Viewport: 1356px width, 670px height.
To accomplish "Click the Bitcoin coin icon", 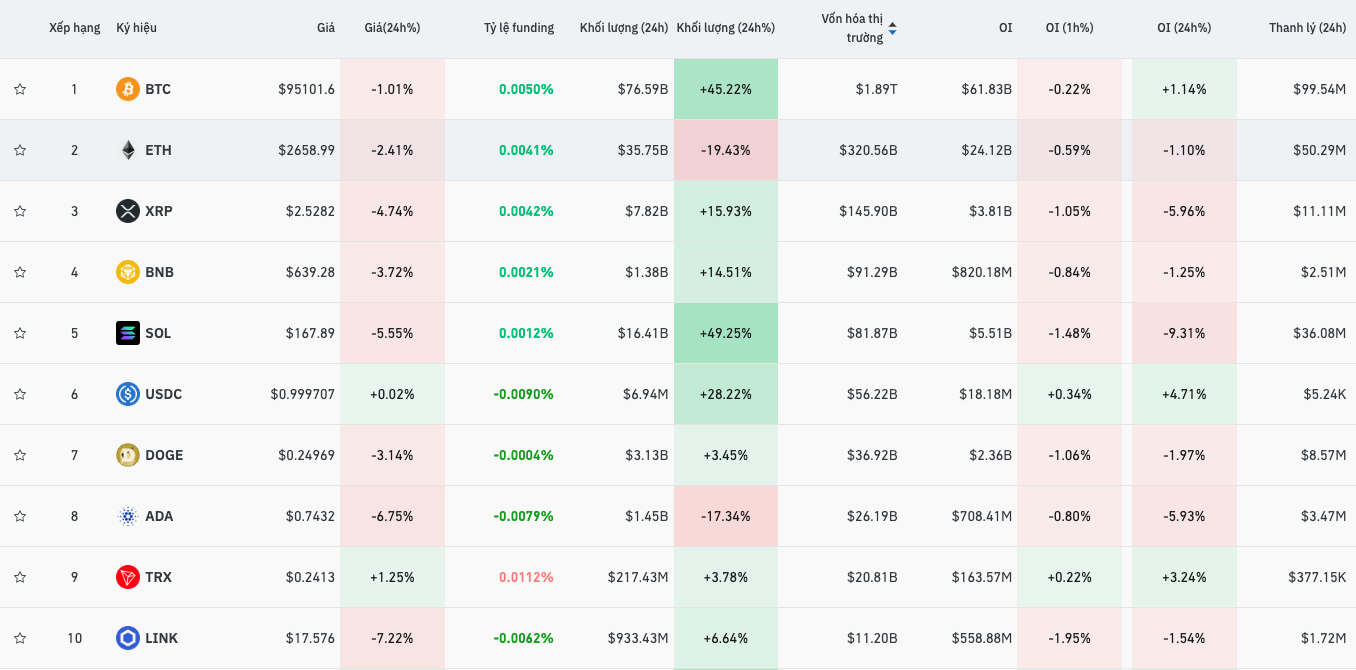I will tap(128, 89).
